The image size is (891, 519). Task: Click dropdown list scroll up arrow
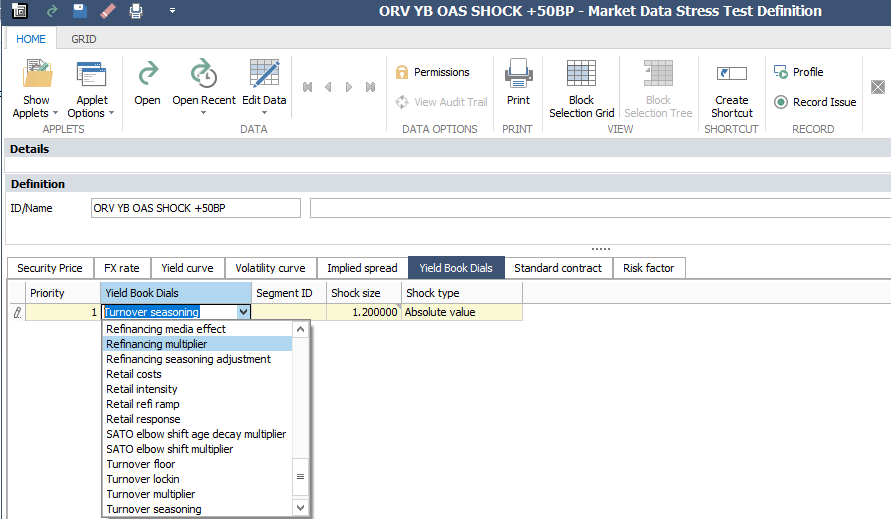pos(301,330)
